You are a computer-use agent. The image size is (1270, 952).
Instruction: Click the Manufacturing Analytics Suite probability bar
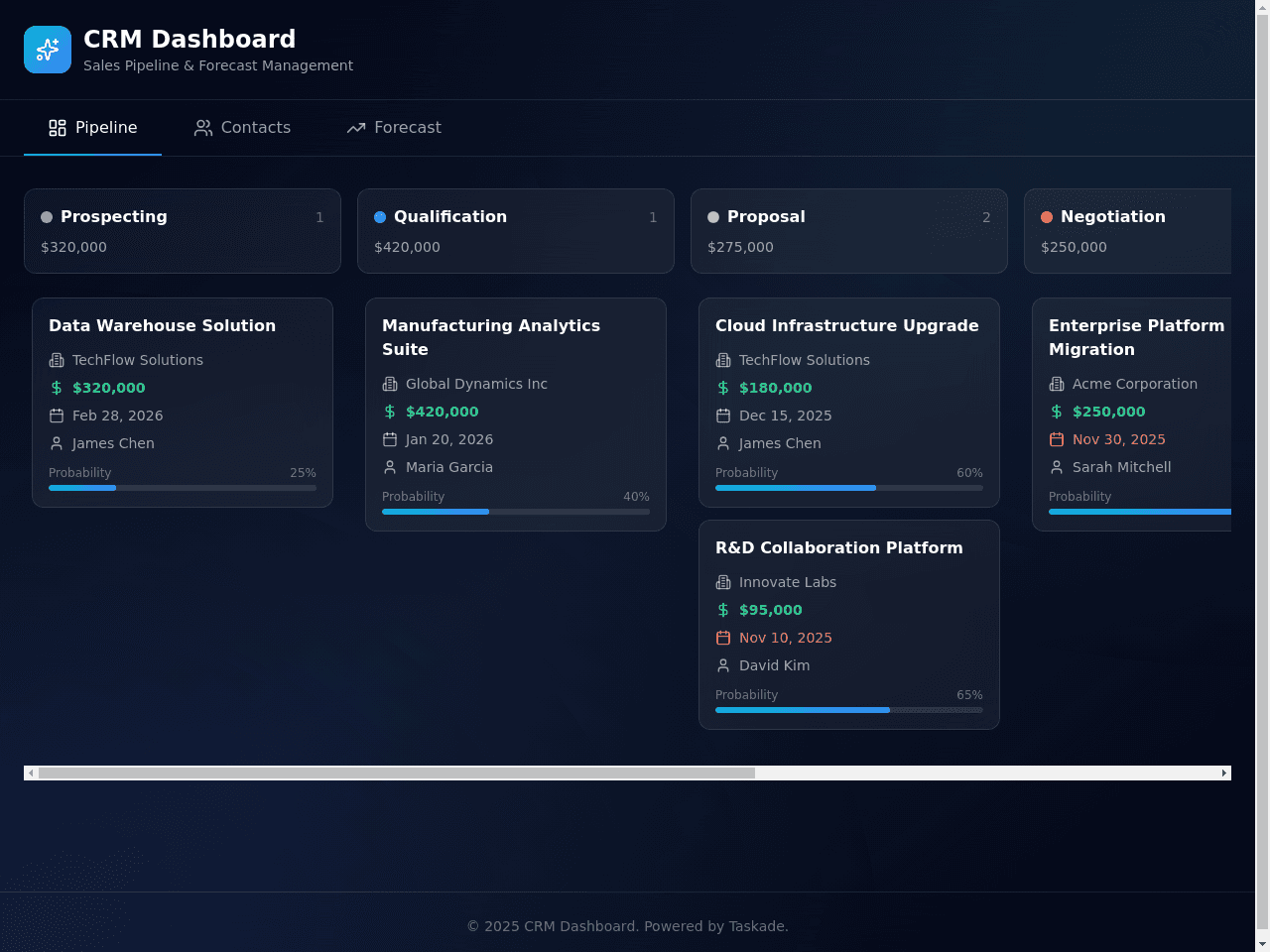tap(516, 512)
